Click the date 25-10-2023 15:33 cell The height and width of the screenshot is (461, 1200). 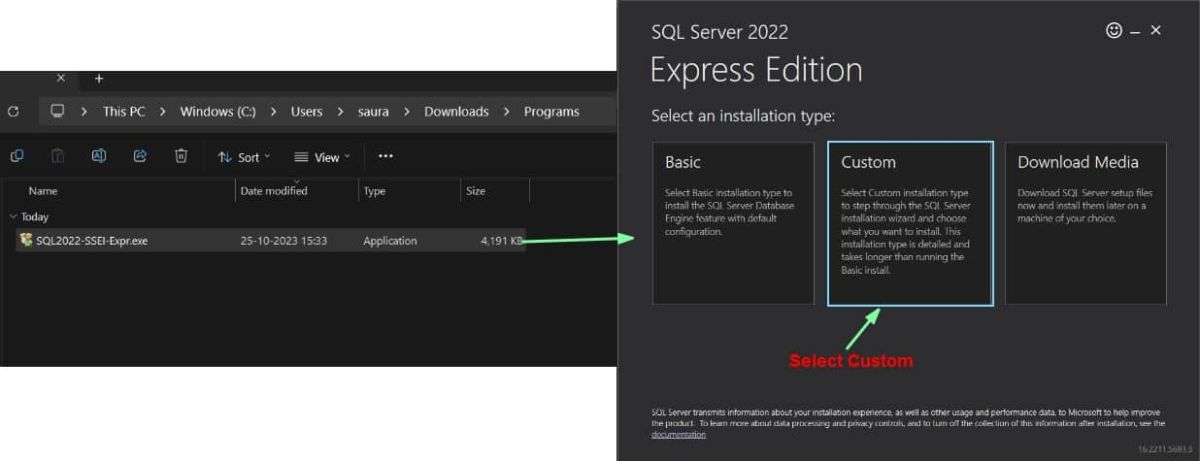284,241
